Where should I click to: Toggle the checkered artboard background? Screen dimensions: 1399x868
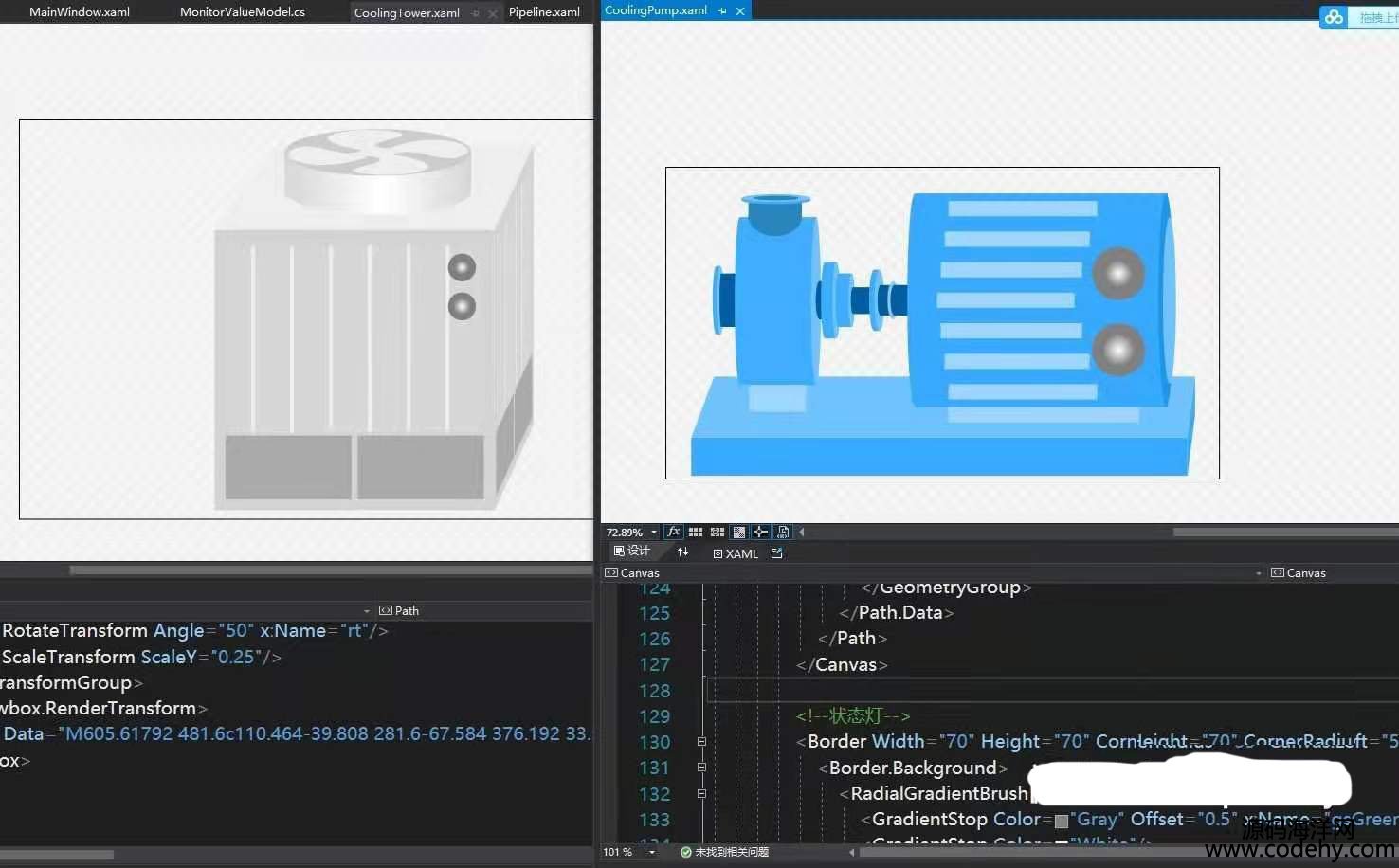(x=739, y=533)
